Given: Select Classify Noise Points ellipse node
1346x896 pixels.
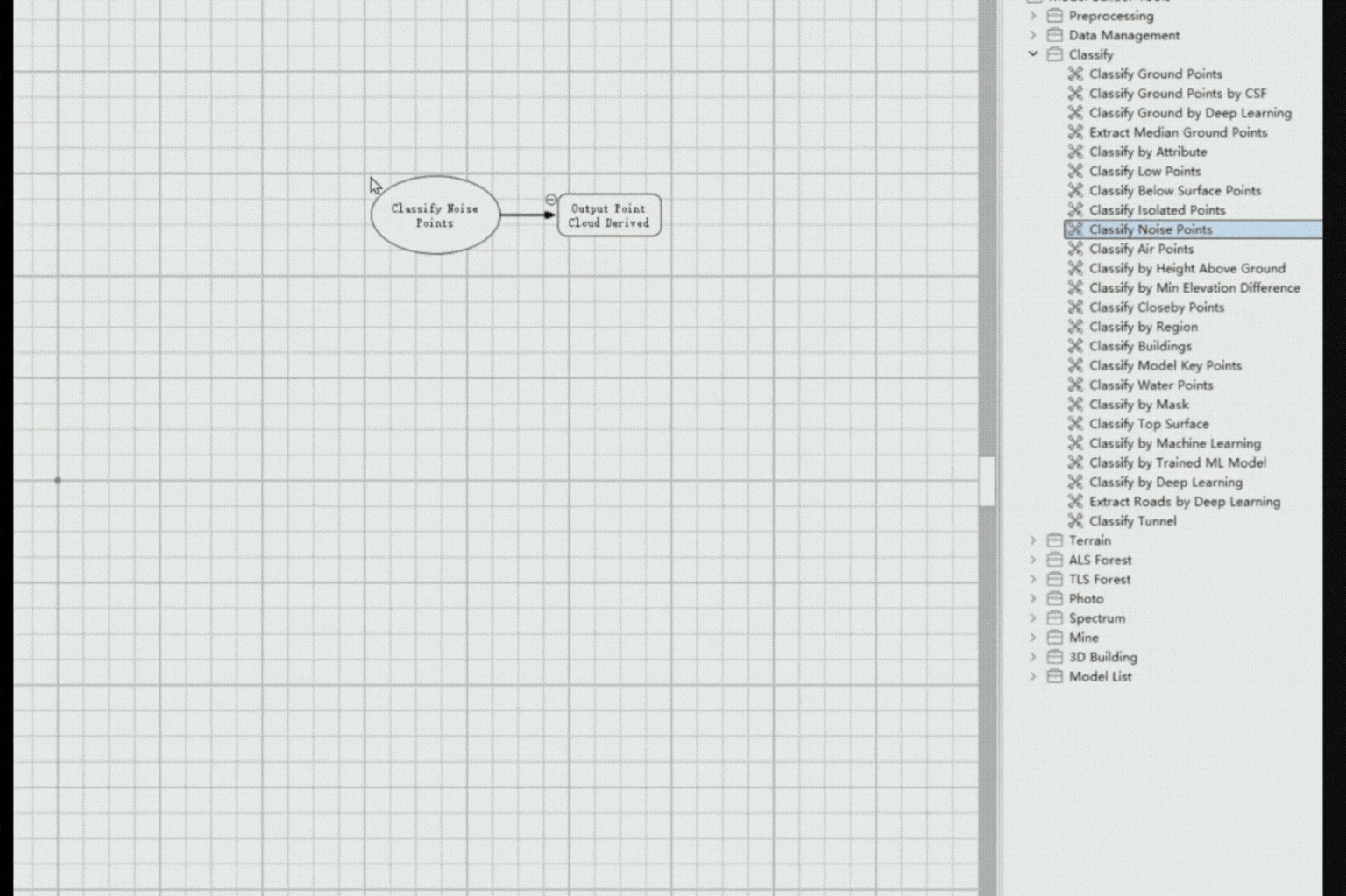Looking at the screenshot, I should (435, 215).
